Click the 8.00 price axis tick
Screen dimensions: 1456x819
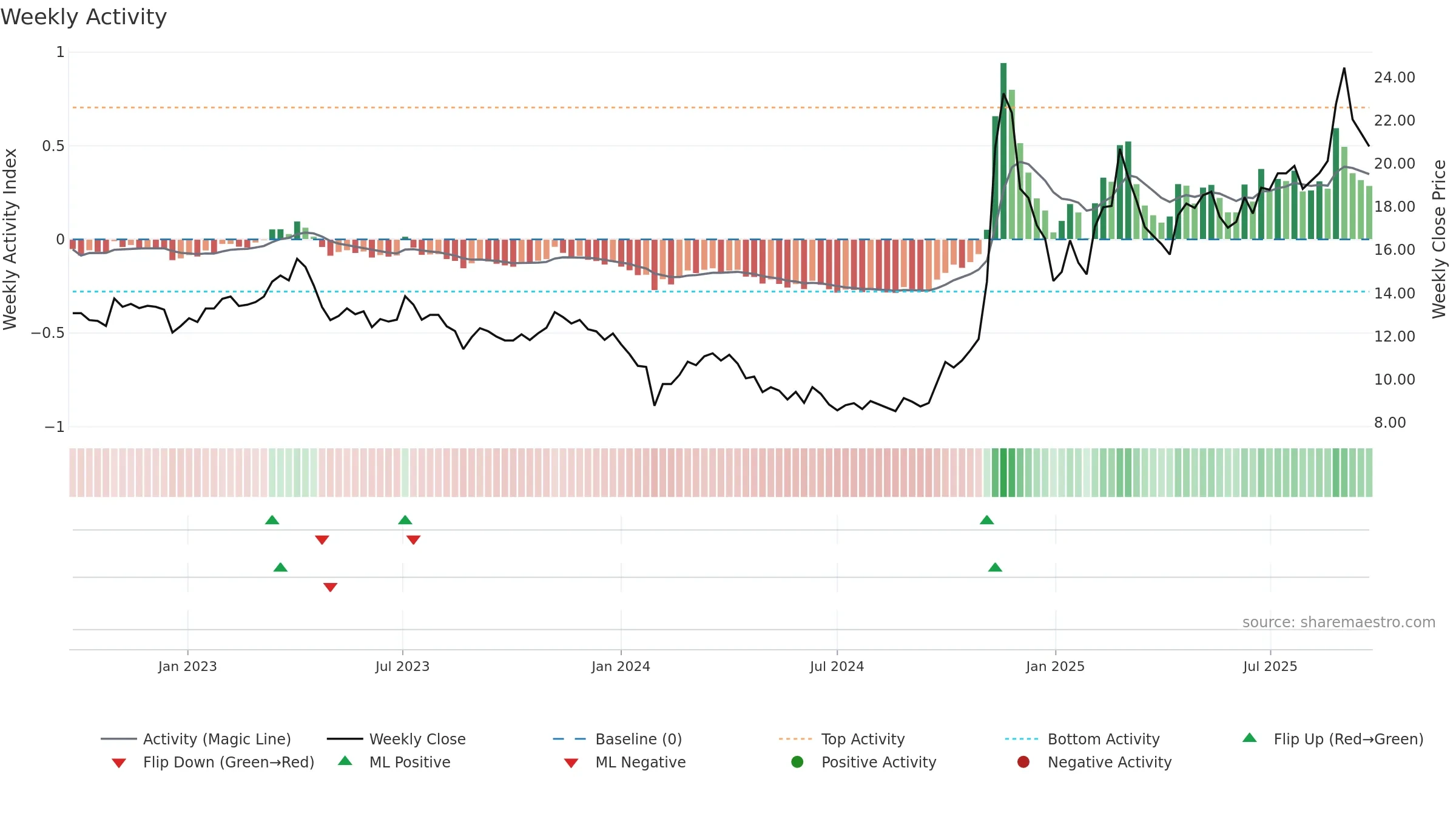[x=1390, y=422]
